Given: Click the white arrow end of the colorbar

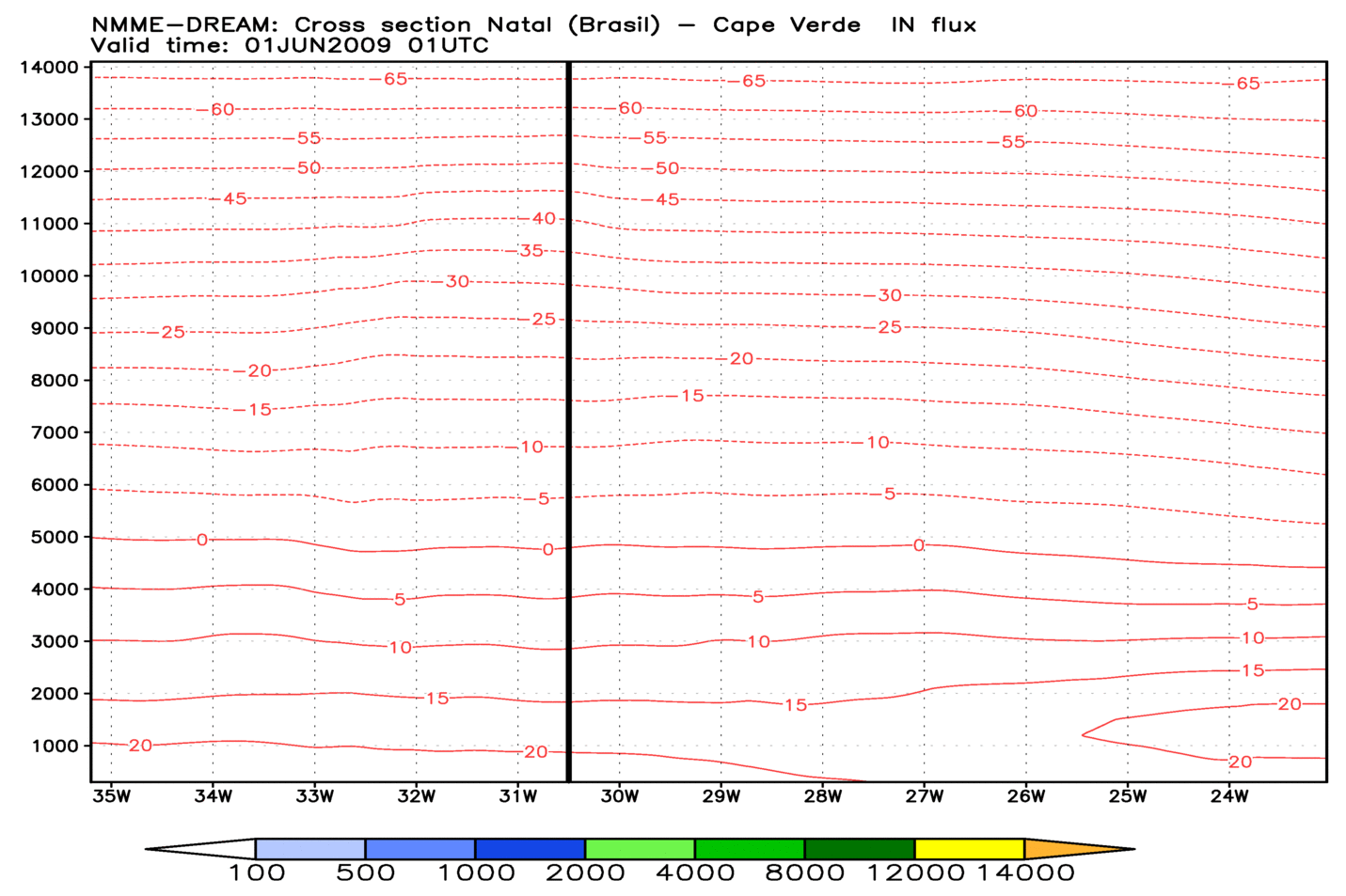Looking at the screenshot, I should click(x=201, y=849).
